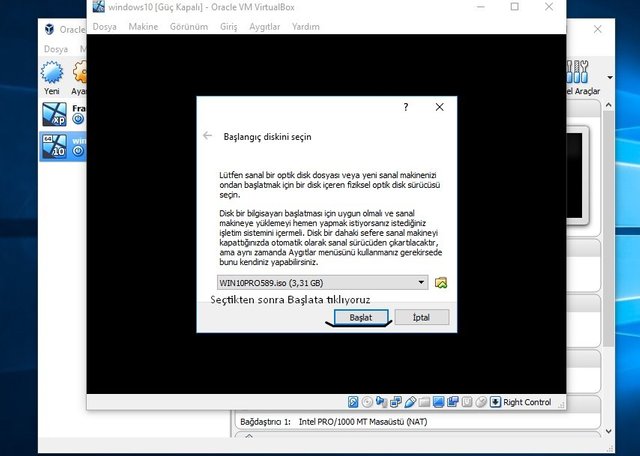
Task: Click the VM window resize grip corner
Action: tap(561, 404)
